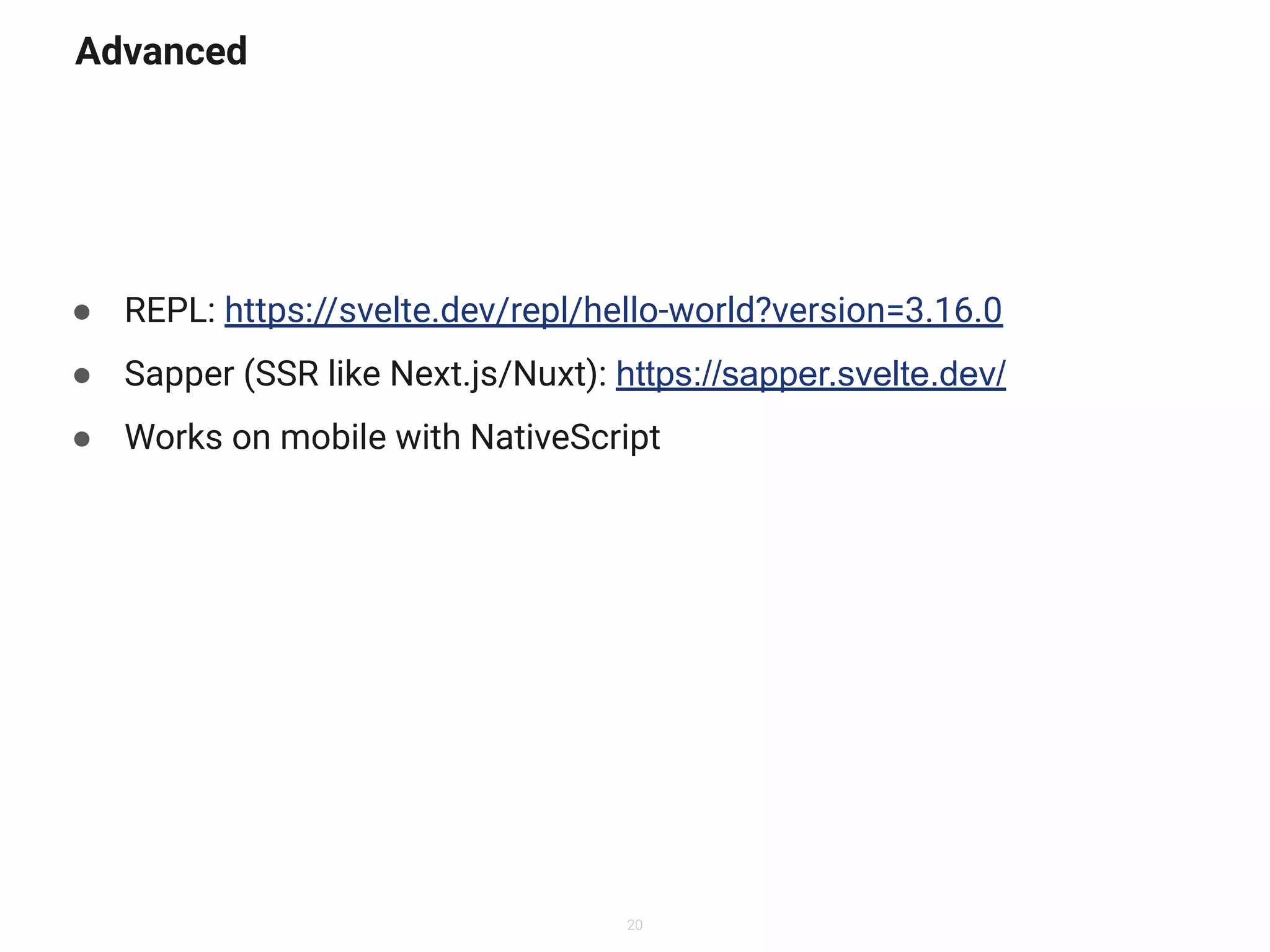Open the sapper.svelte.dev link
1270x952 pixels.
click(x=810, y=374)
